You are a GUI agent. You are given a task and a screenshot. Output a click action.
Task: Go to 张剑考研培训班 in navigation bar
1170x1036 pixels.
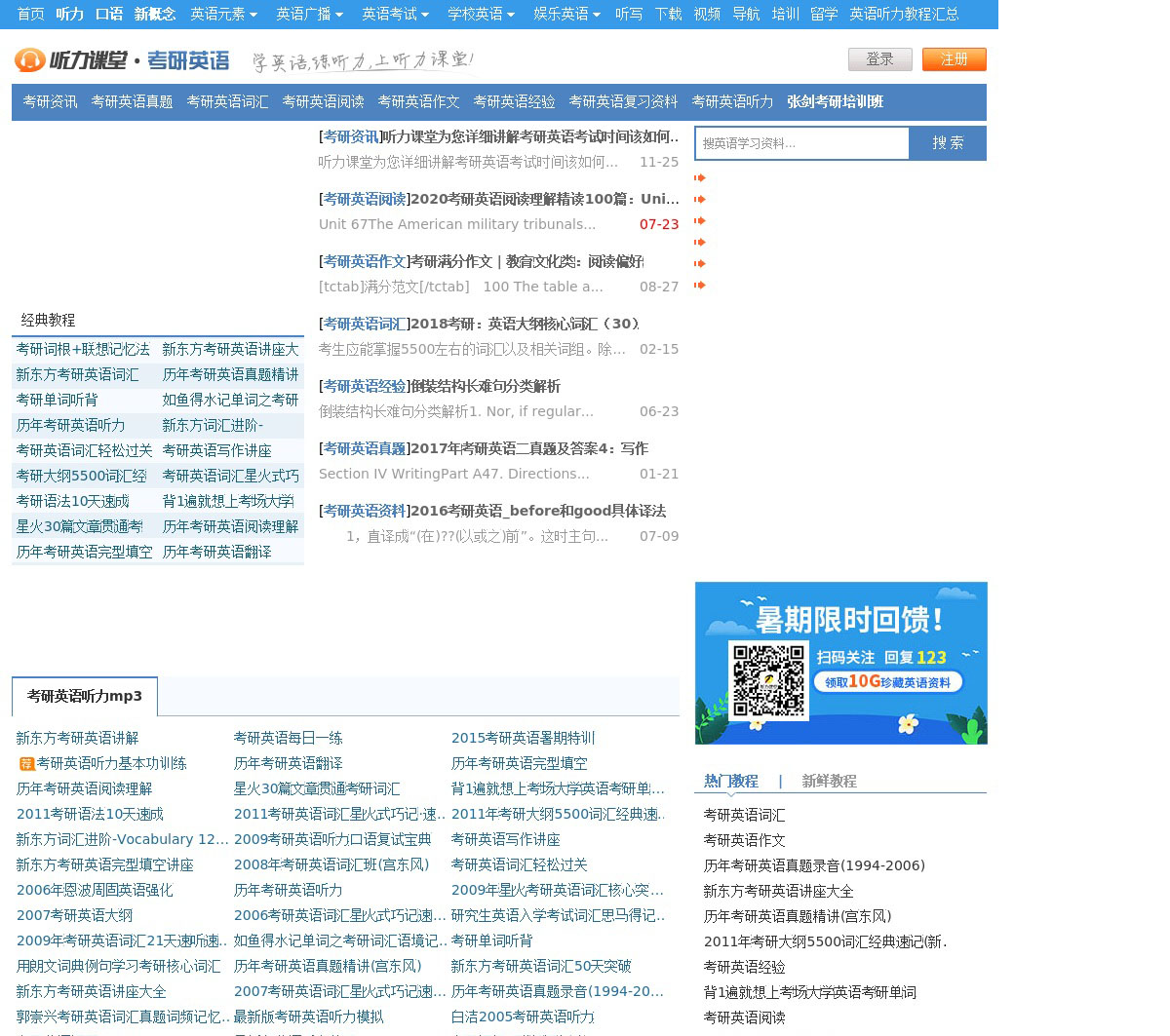835,101
